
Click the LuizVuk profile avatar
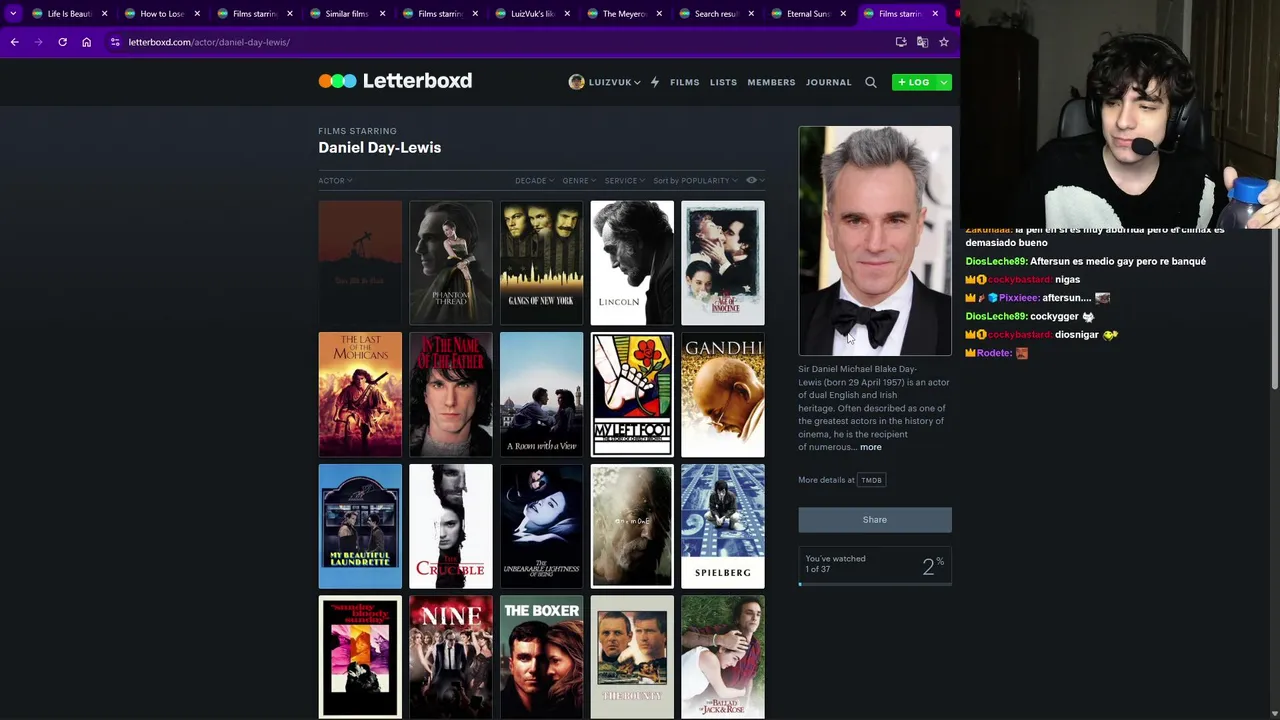point(576,82)
